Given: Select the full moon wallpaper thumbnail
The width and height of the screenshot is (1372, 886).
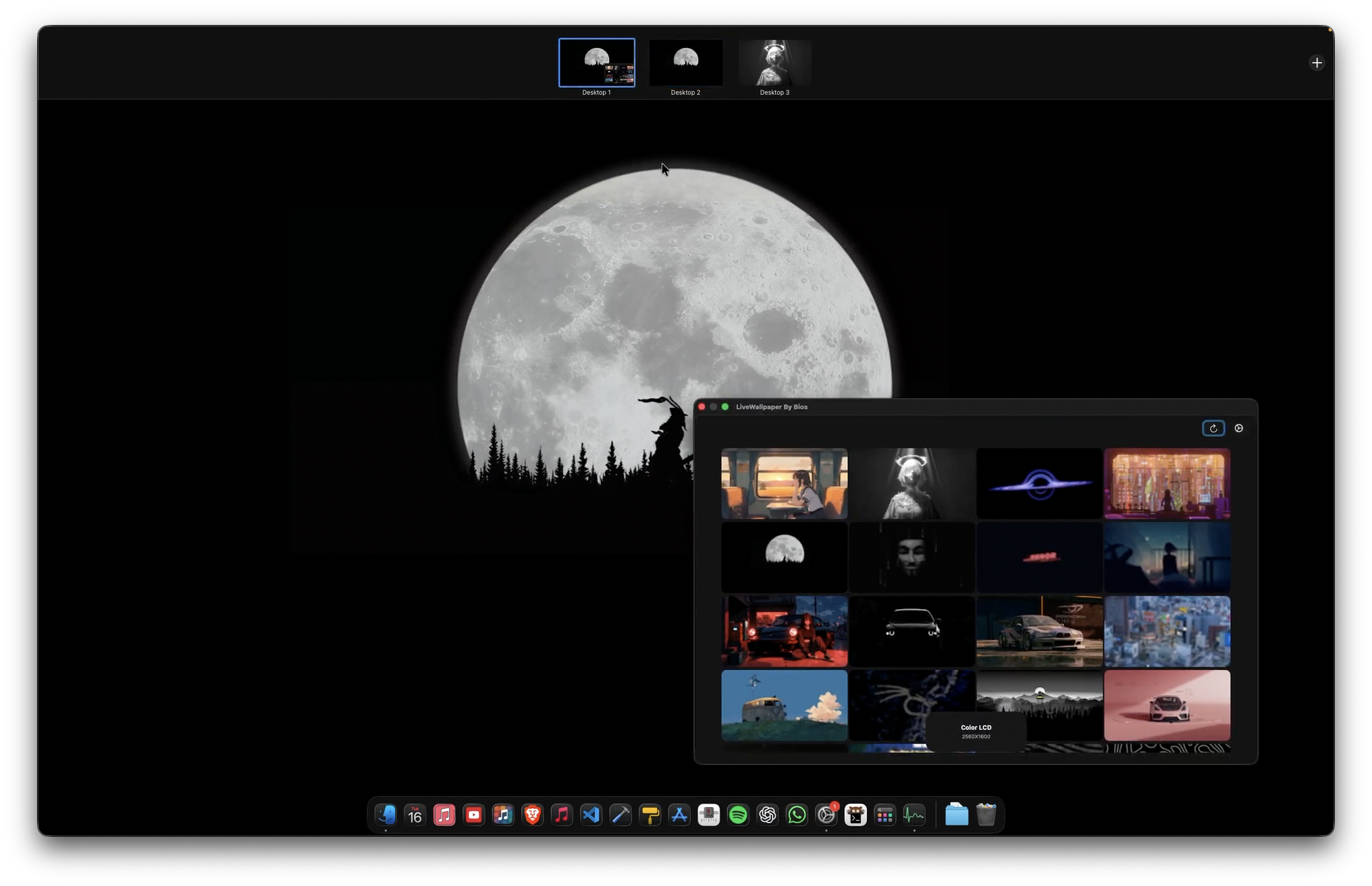Looking at the screenshot, I should pos(784,557).
